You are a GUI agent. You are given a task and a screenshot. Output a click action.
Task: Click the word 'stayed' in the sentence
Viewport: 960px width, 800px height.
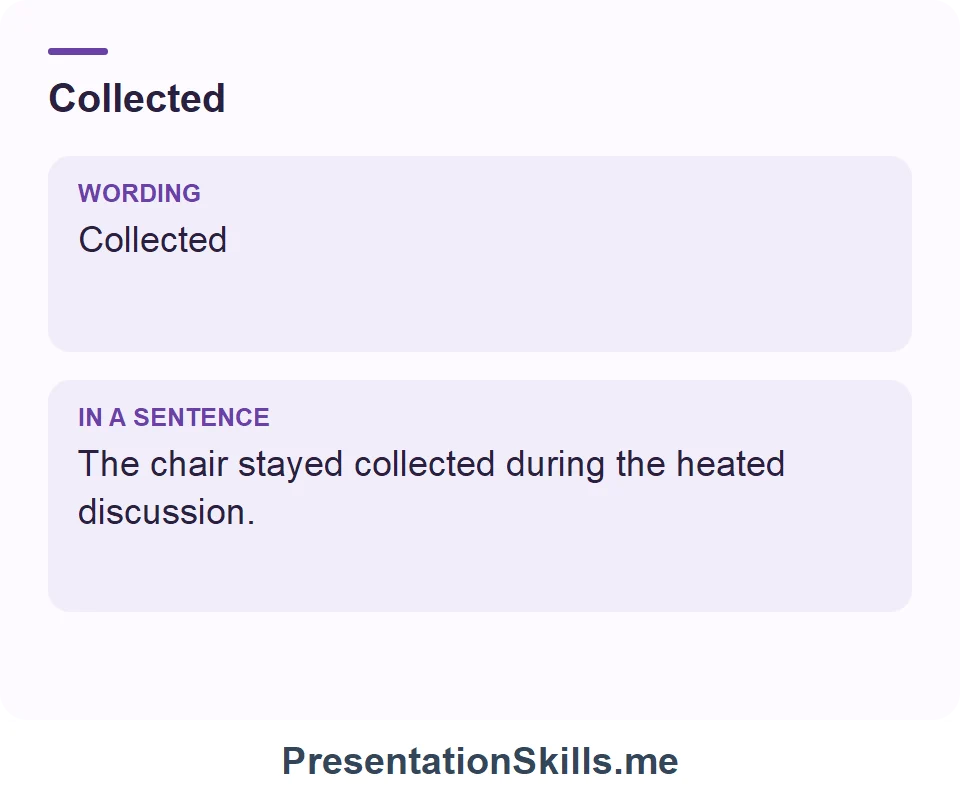(290, 465)
